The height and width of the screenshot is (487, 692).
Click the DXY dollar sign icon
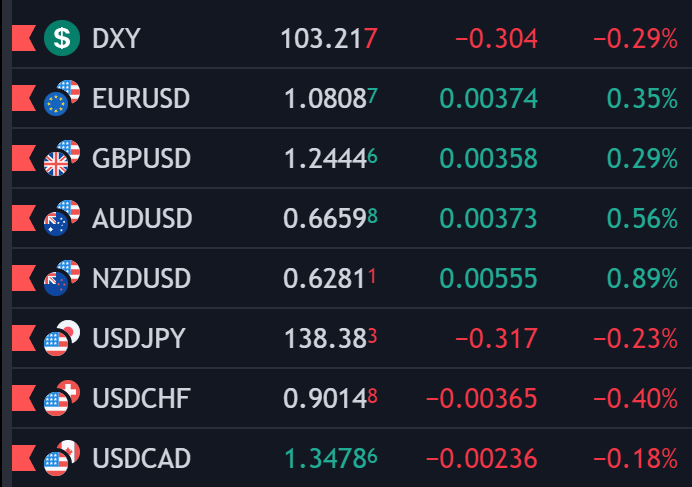click(x=61, y=39)
